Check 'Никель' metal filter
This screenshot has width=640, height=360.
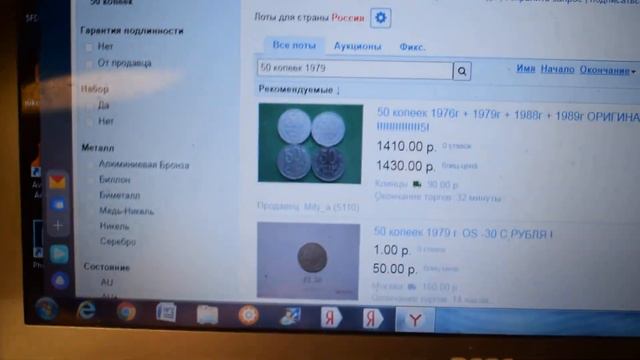click(x=92, y=227)
